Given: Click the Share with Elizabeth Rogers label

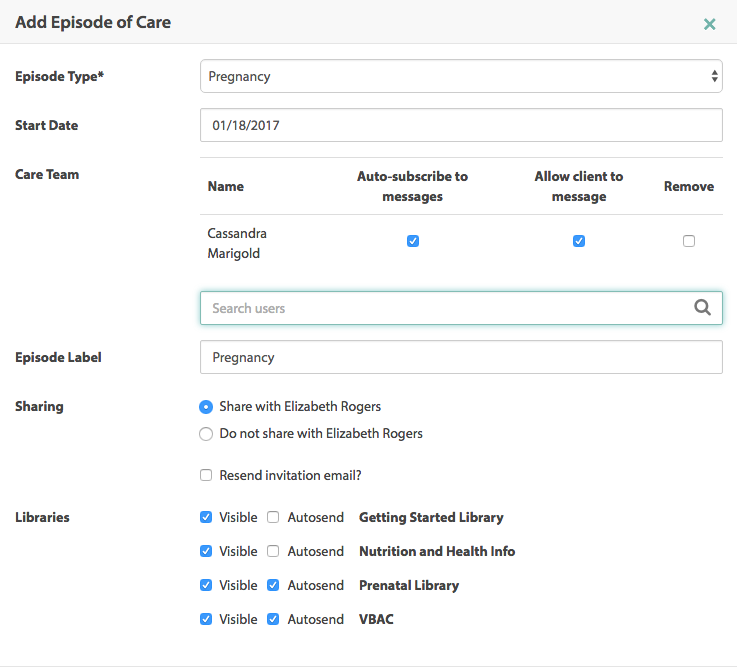Looking at the screenshot, I should coord(300,407).
